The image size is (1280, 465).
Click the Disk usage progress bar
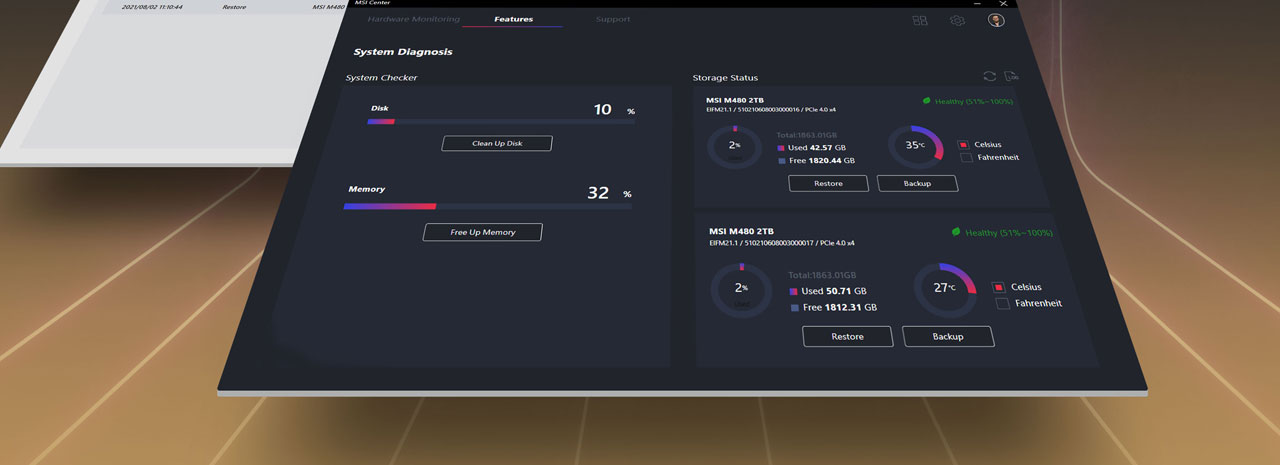[x=500, y=122]
